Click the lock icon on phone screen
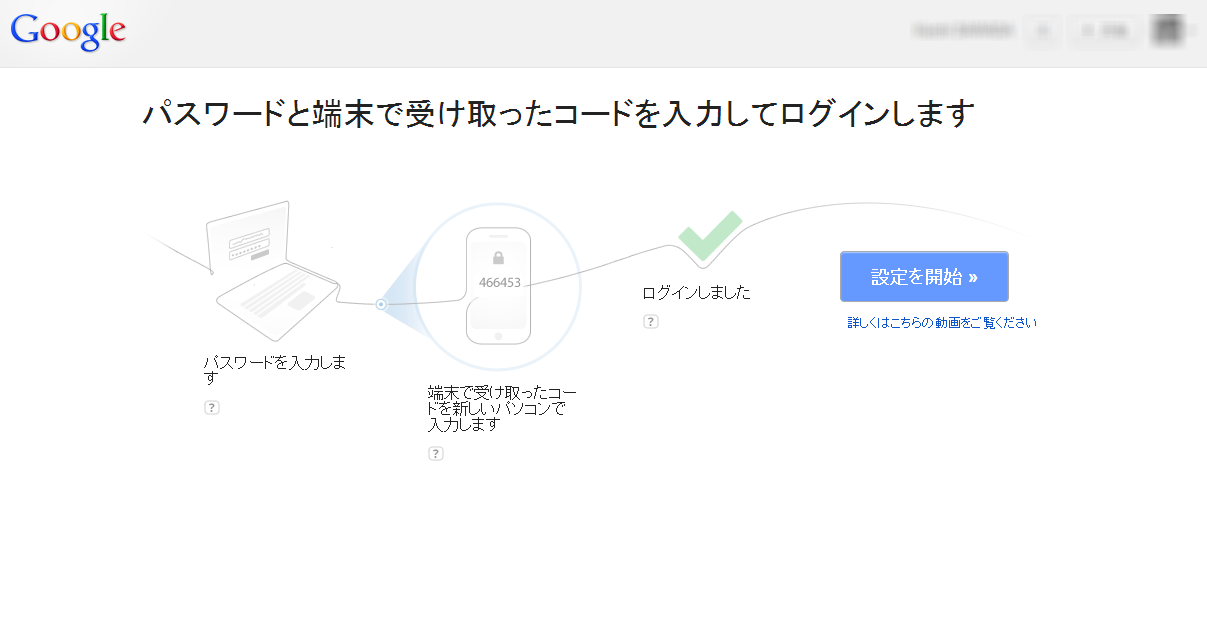The image size is (1207, 632). pyautogui.click(x=499, y=258)
